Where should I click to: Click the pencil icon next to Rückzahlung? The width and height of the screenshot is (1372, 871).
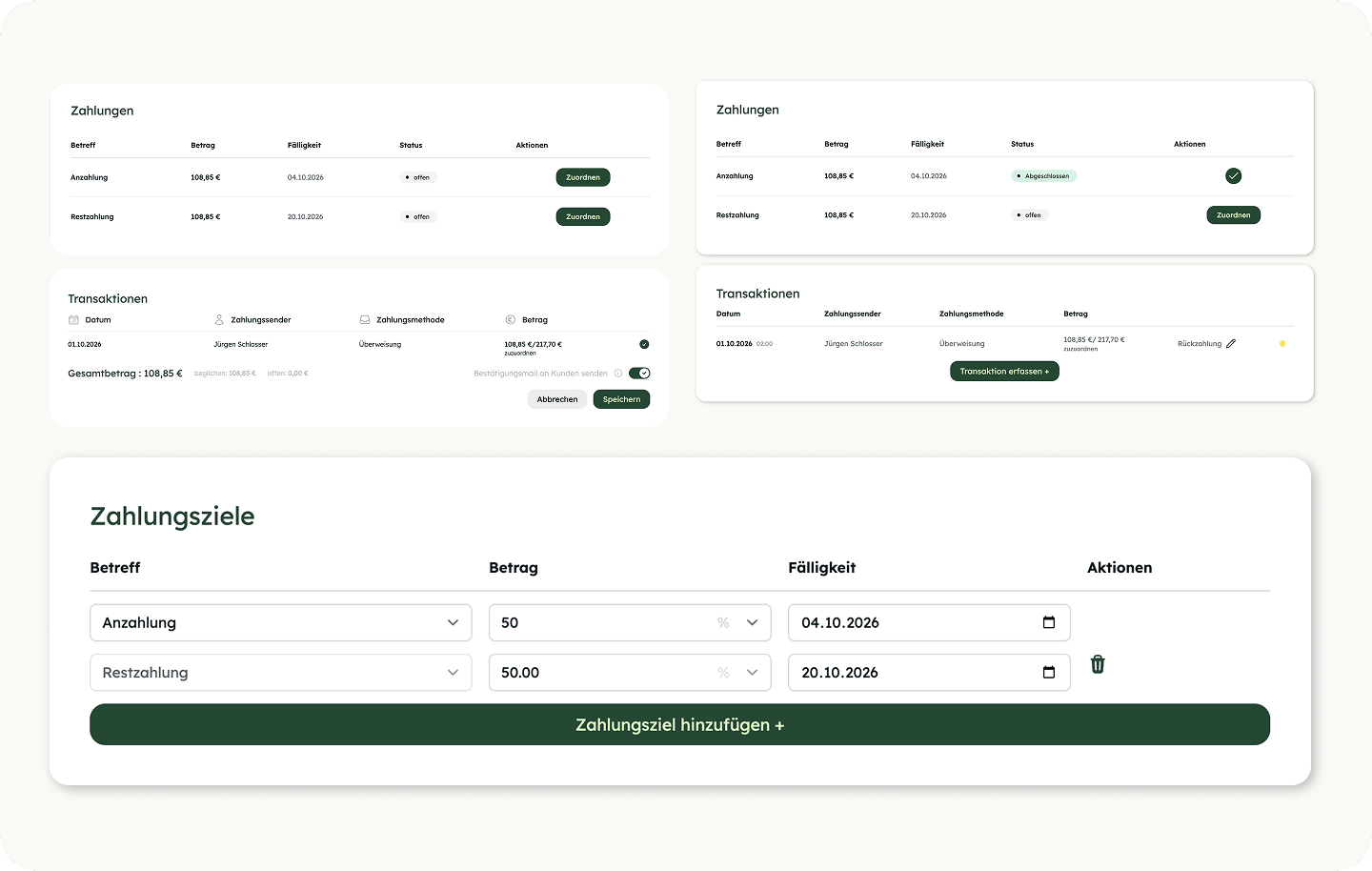[1231, 344]
